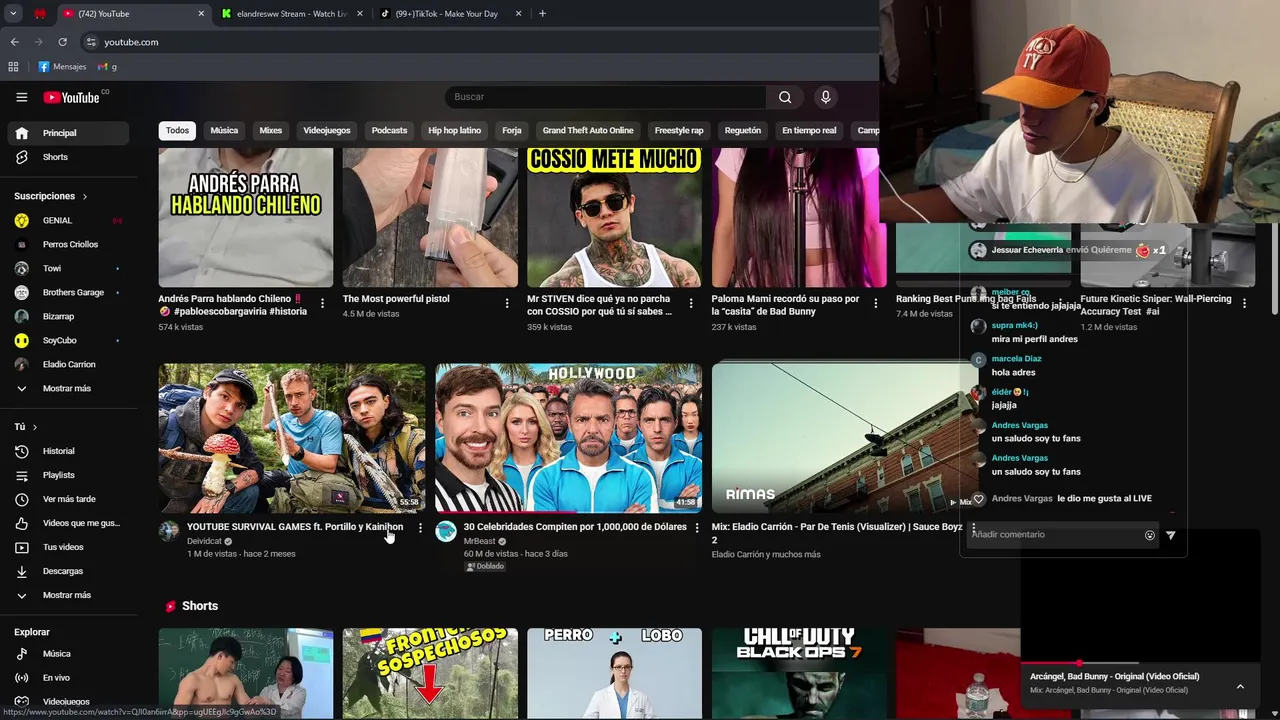Open SoyCubo channel subscription
This screenshot has width=1280, height=720.
click(68, 340)
